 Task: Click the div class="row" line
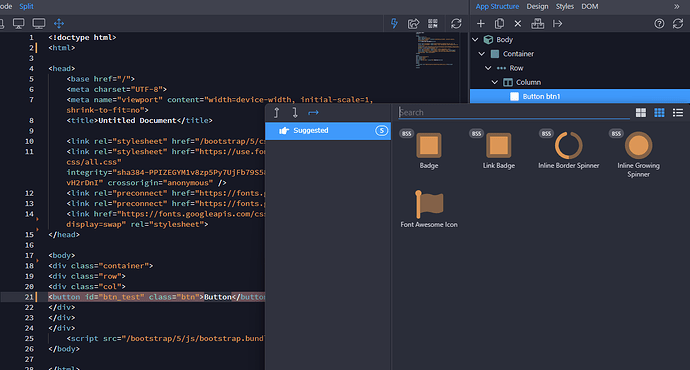coord(87,276)
